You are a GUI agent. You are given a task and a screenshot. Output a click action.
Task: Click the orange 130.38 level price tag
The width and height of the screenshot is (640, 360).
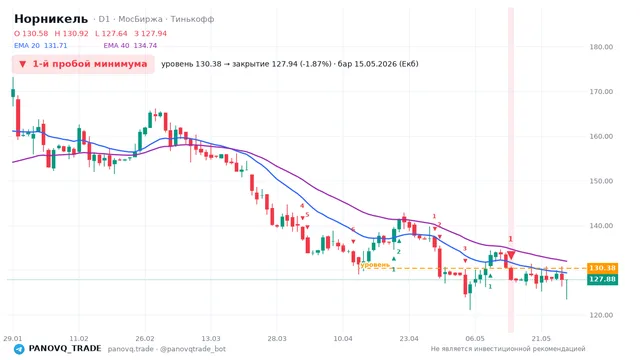[602, 268]
